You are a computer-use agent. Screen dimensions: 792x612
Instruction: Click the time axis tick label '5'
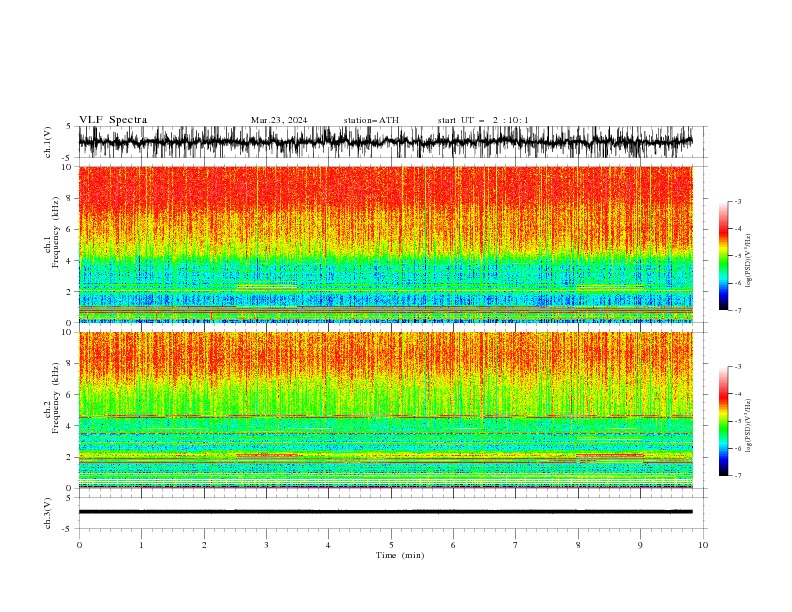click(x=391, y=545)
